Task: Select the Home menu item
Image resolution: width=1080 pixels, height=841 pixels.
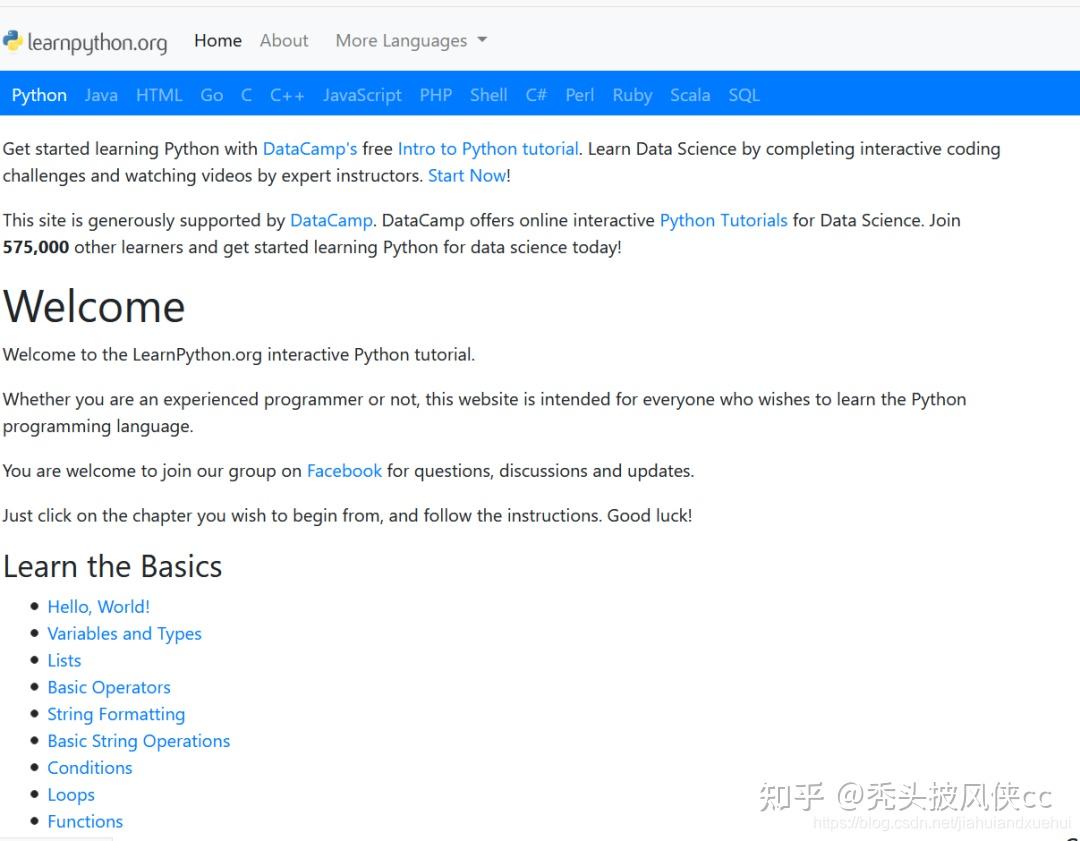Action: pyautogui.click(x=217, y=40)
